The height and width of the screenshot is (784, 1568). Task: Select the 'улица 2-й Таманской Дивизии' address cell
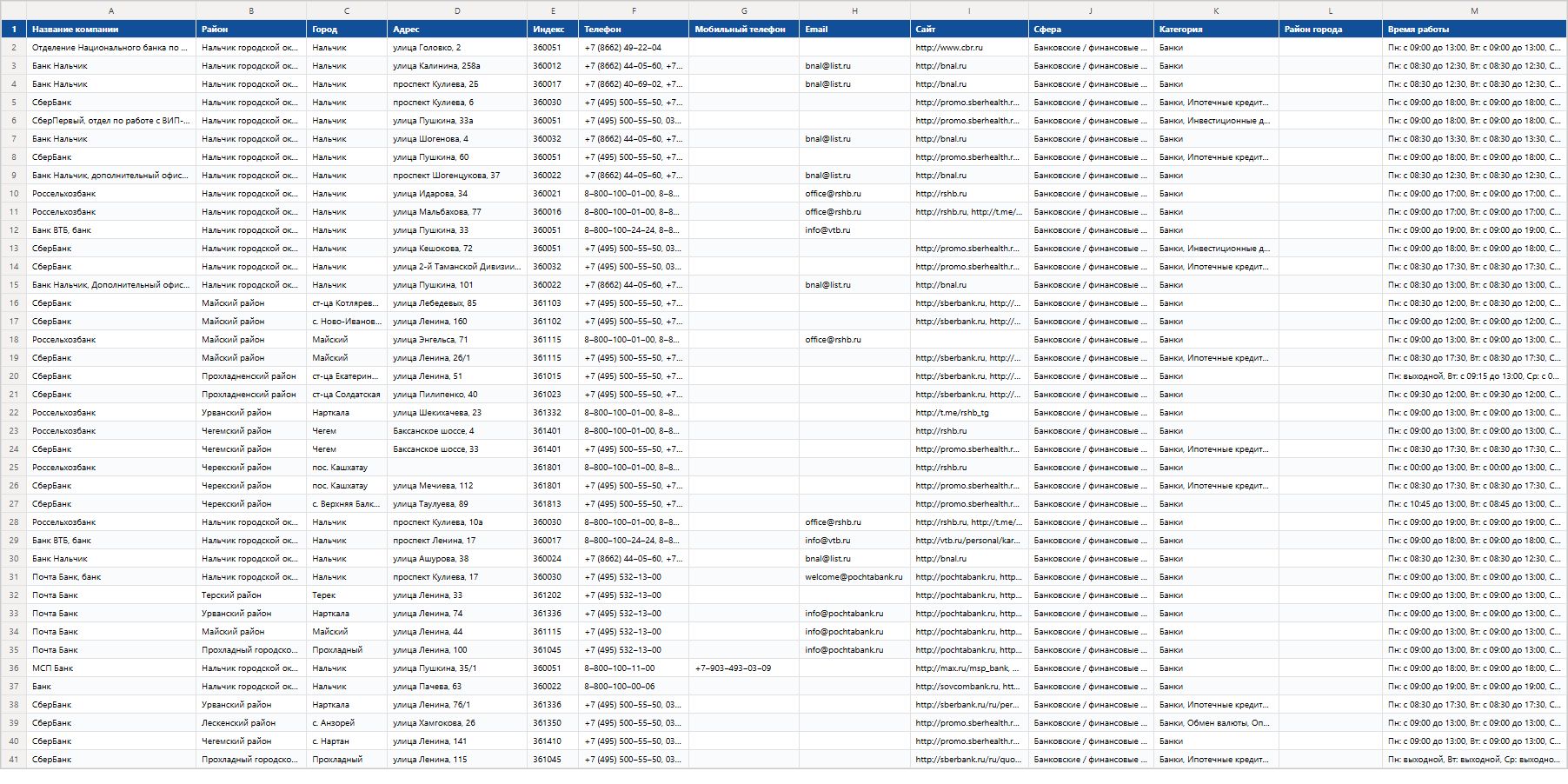[457, 267]
